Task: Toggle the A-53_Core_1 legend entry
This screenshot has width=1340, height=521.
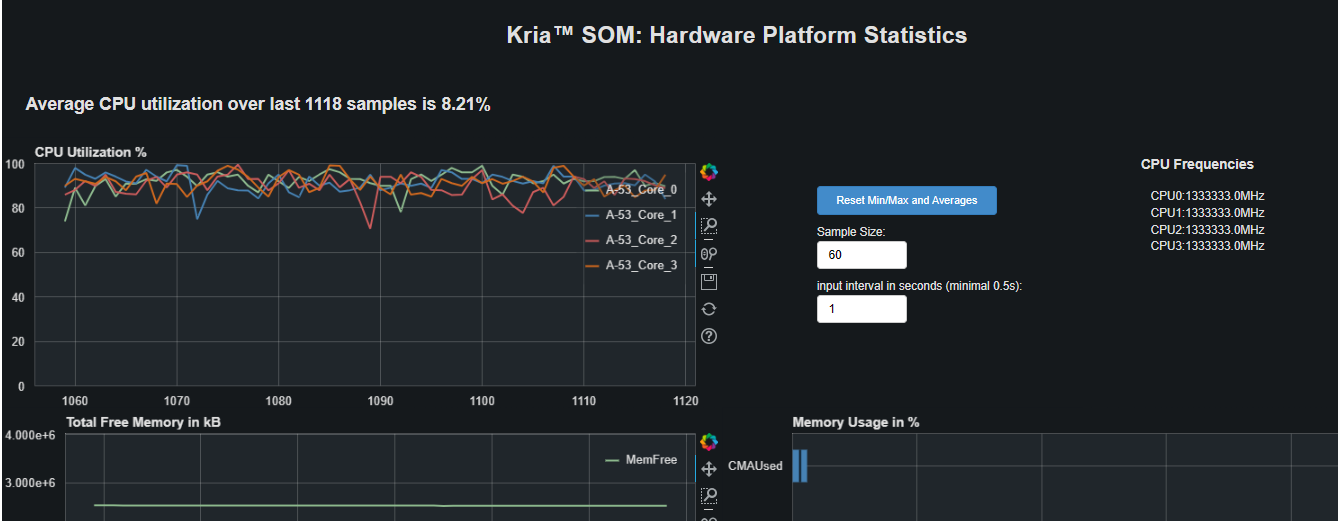Action: coord(631,215)
